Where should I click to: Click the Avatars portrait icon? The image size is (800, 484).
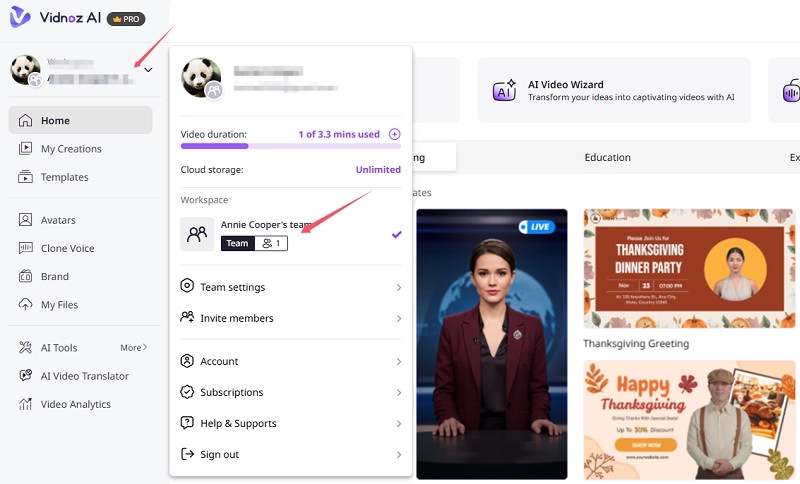(x=25, y=220)
